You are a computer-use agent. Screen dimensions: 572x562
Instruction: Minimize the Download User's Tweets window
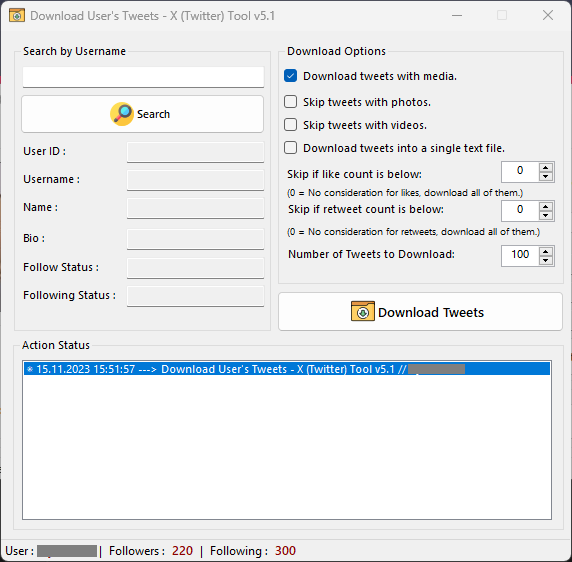[457, 15]
